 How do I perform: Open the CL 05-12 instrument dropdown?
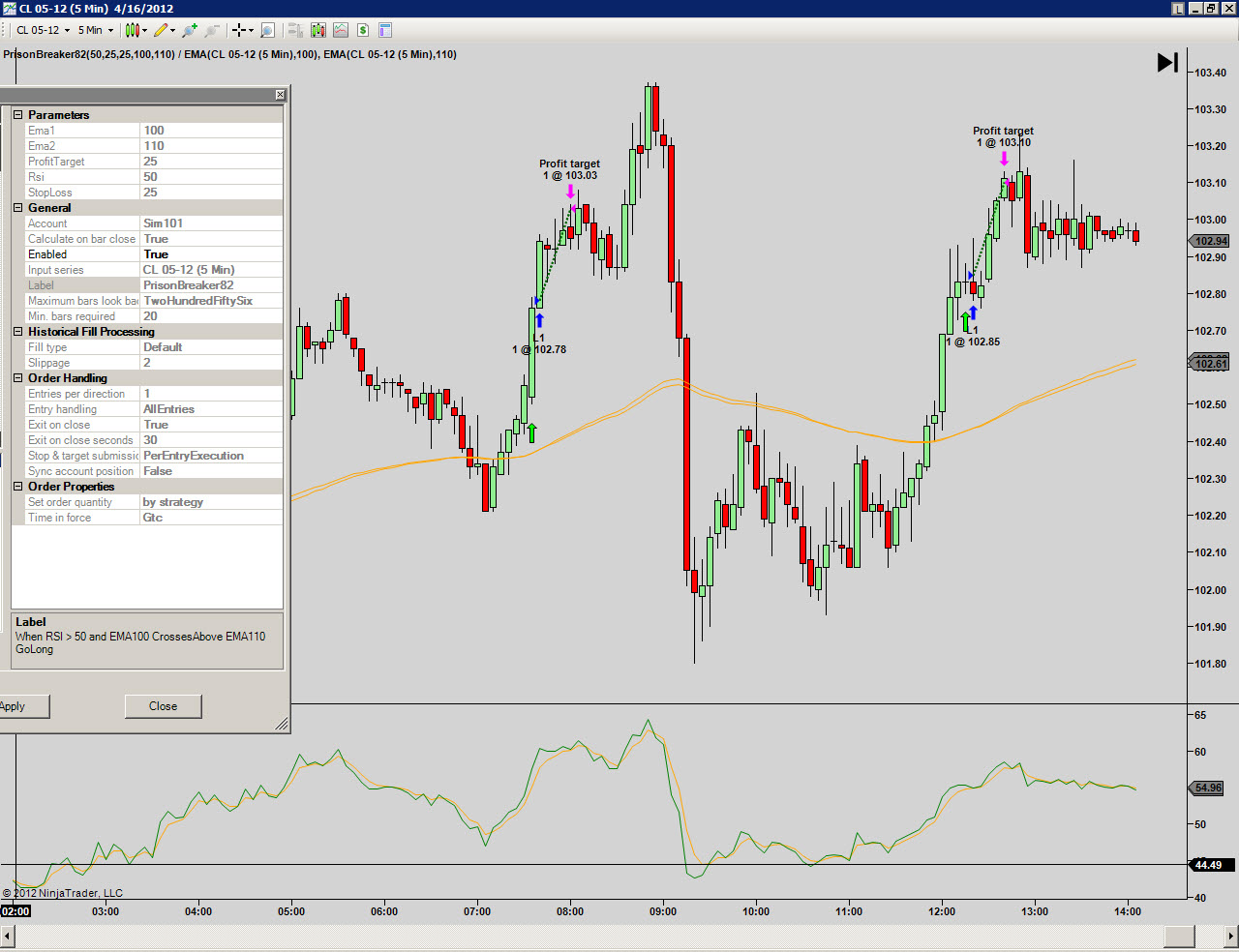tap(44, 30)
